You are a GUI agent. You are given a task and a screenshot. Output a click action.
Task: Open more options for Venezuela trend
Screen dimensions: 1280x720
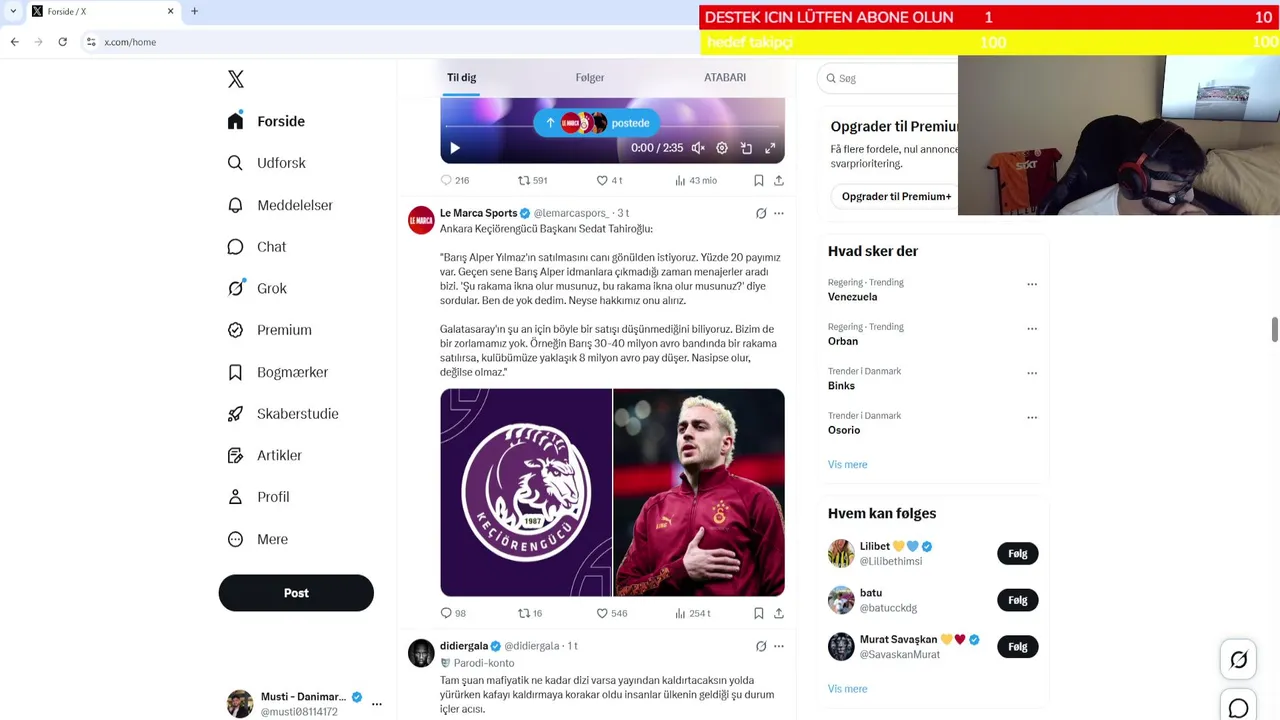1032,284
